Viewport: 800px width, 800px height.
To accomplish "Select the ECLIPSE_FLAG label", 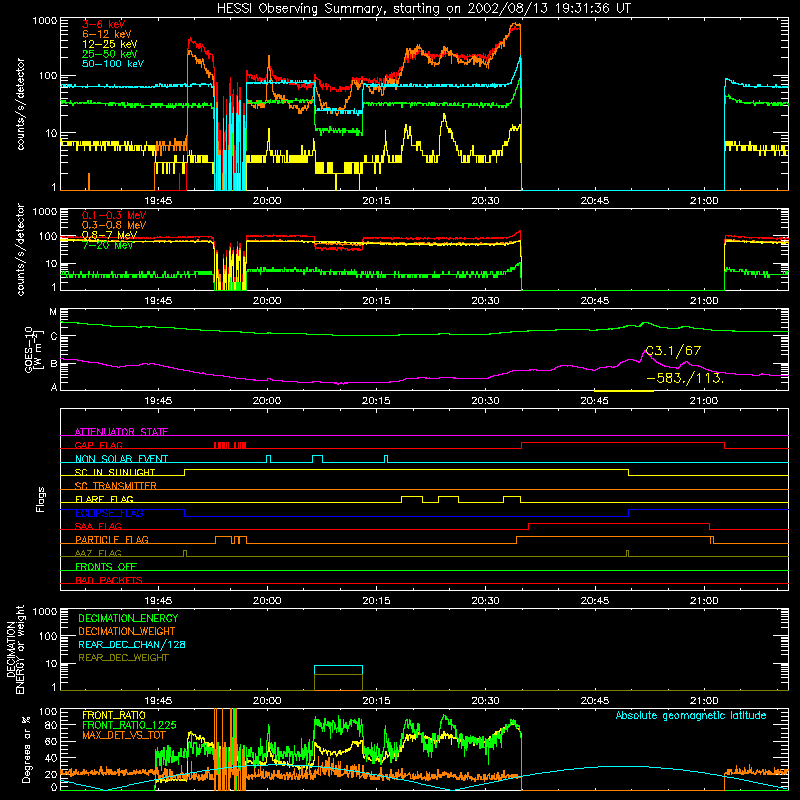I will [x=109, y=513].
